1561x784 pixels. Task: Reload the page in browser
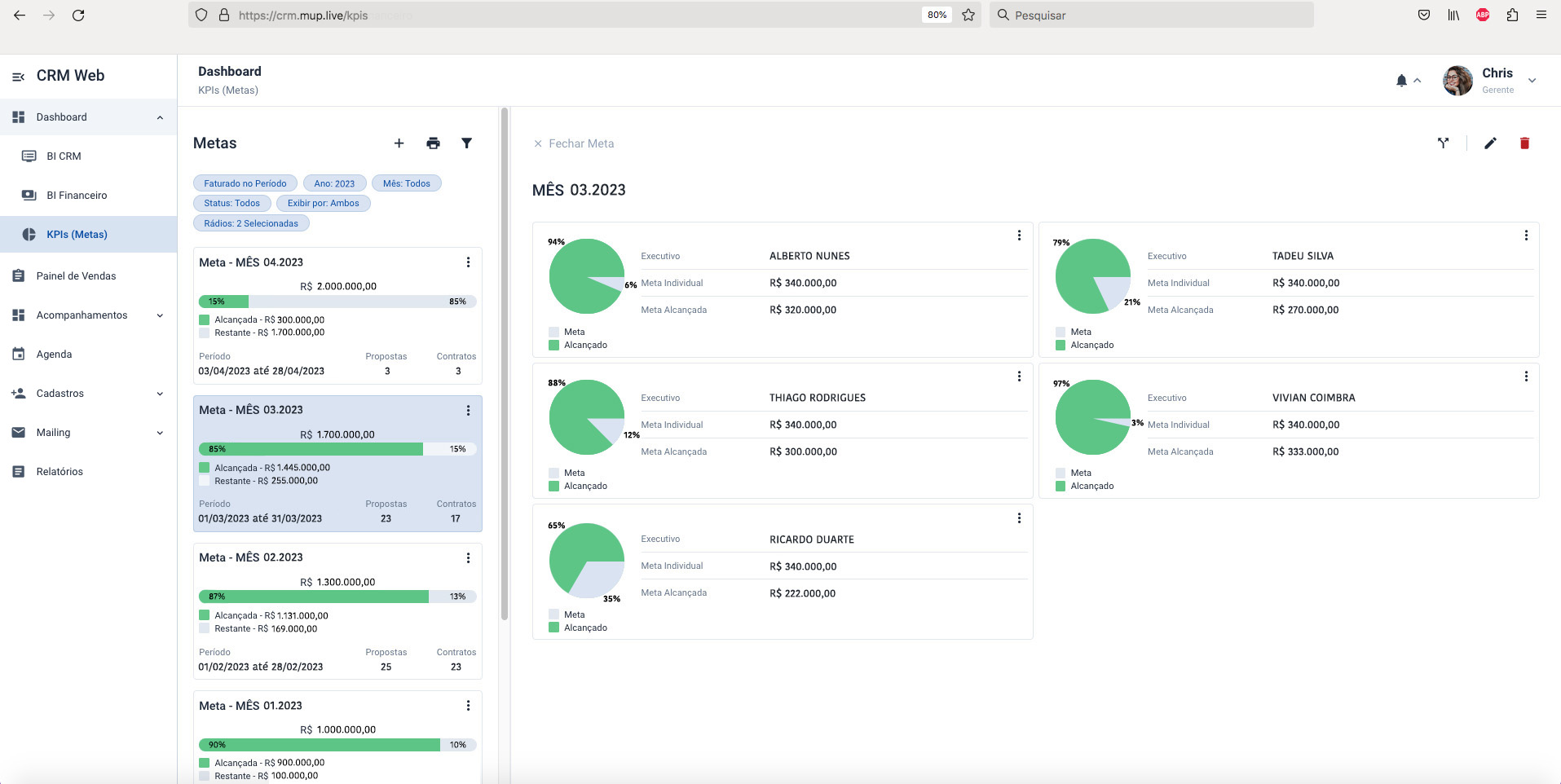pyautogui.click(x=78, y=15)
